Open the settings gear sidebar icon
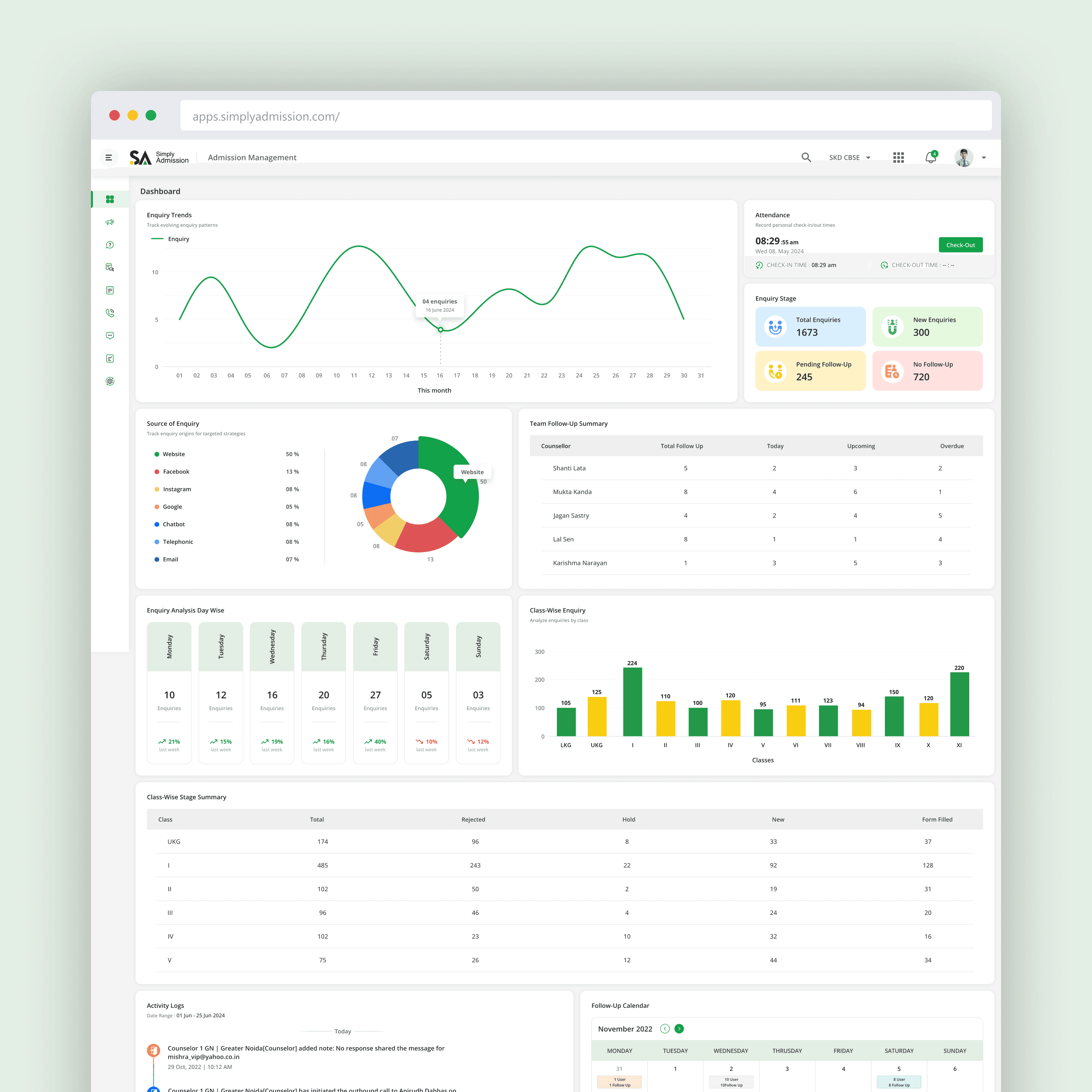The width and height of the screenshot is (1092, 1092). (x=110, y=381)
